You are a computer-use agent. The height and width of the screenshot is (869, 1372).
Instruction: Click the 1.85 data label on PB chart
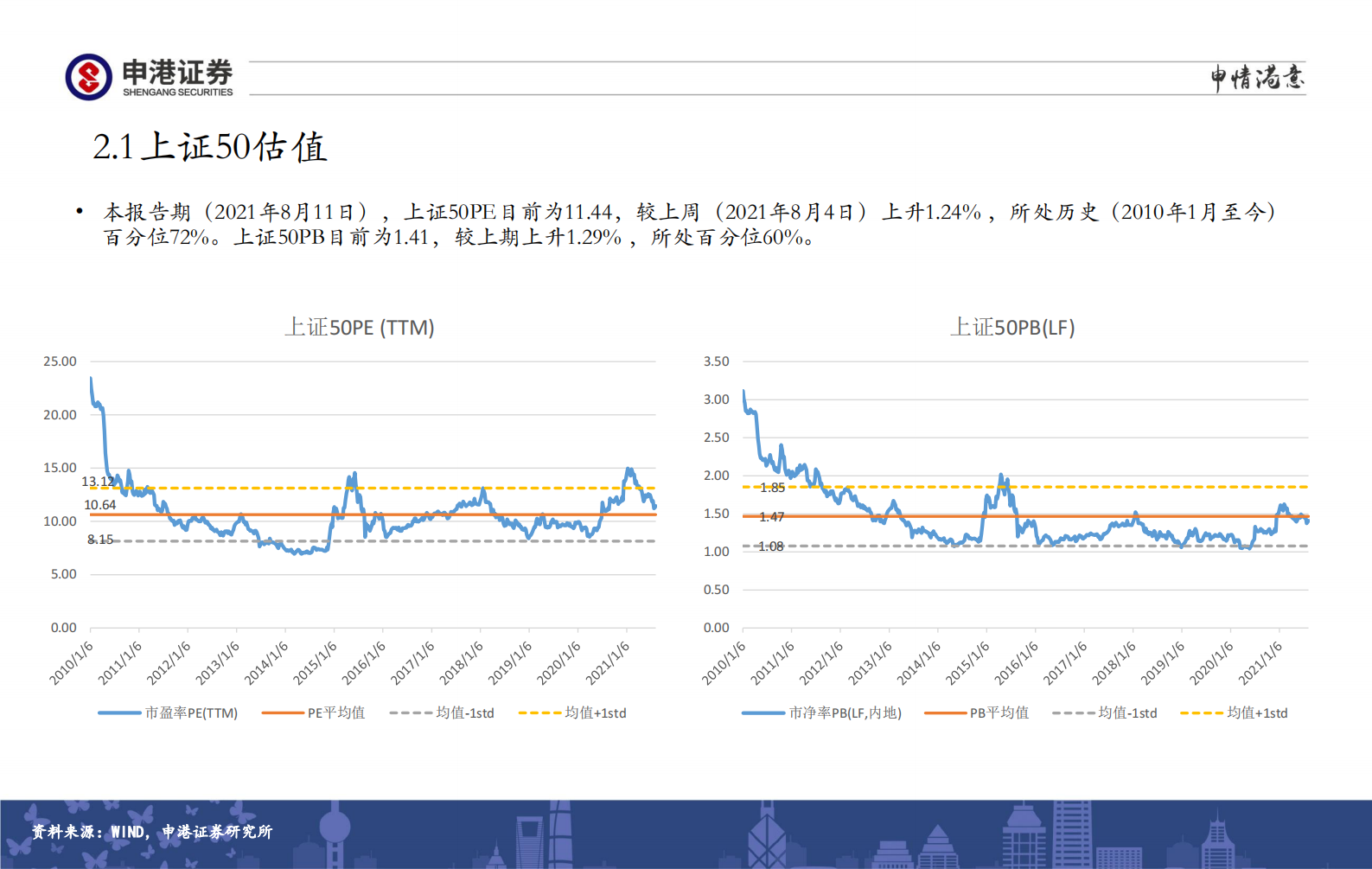tap(772, 488)
